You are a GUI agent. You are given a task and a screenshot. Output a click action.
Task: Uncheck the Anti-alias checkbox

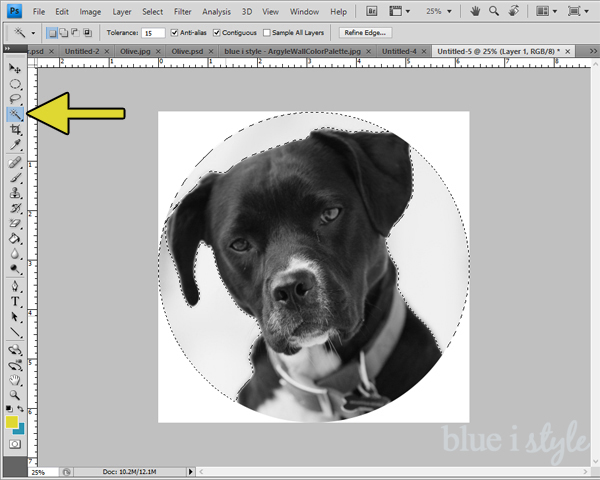click(x=174, y=33)
